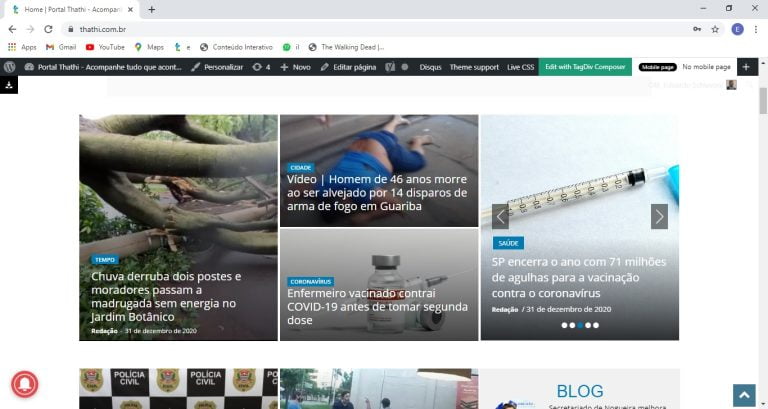Image resolution: width=768 pixels, height=409 pixels.
Task: View the 4 pending updates
Action: tap(261, 67)
